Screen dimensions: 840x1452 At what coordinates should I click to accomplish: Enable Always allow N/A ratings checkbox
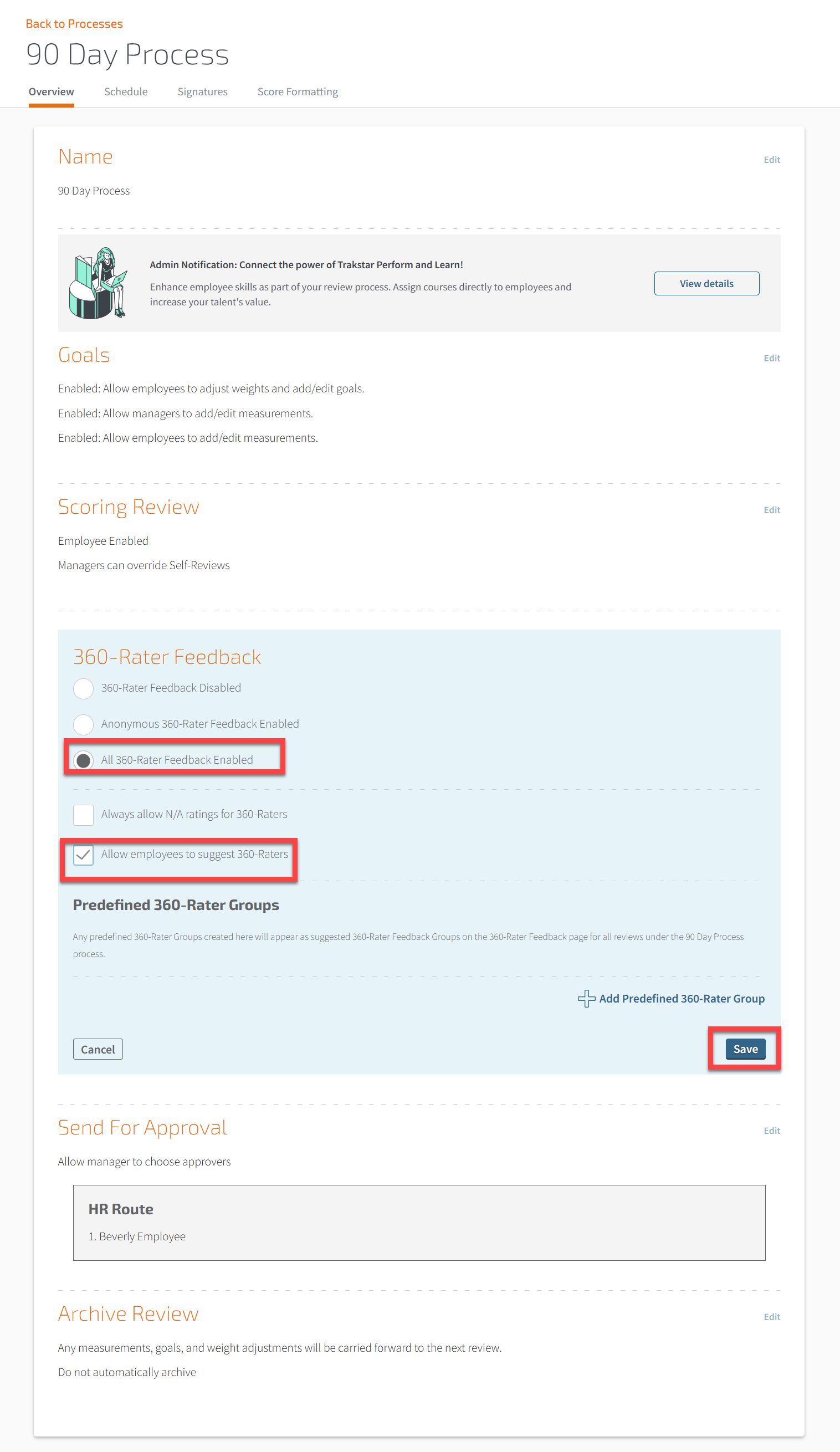point(84,815)
